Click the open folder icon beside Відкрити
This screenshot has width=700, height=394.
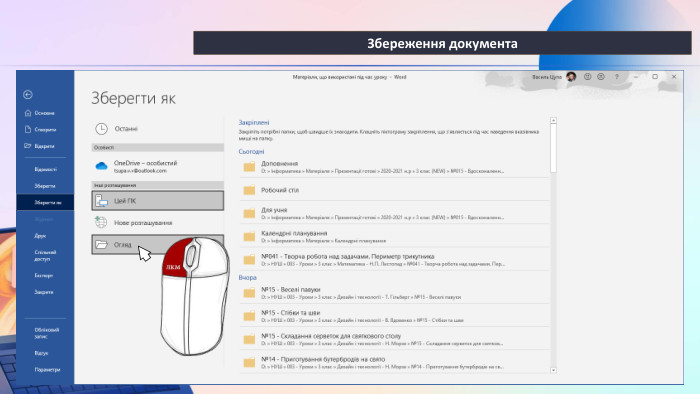(28, 146)
